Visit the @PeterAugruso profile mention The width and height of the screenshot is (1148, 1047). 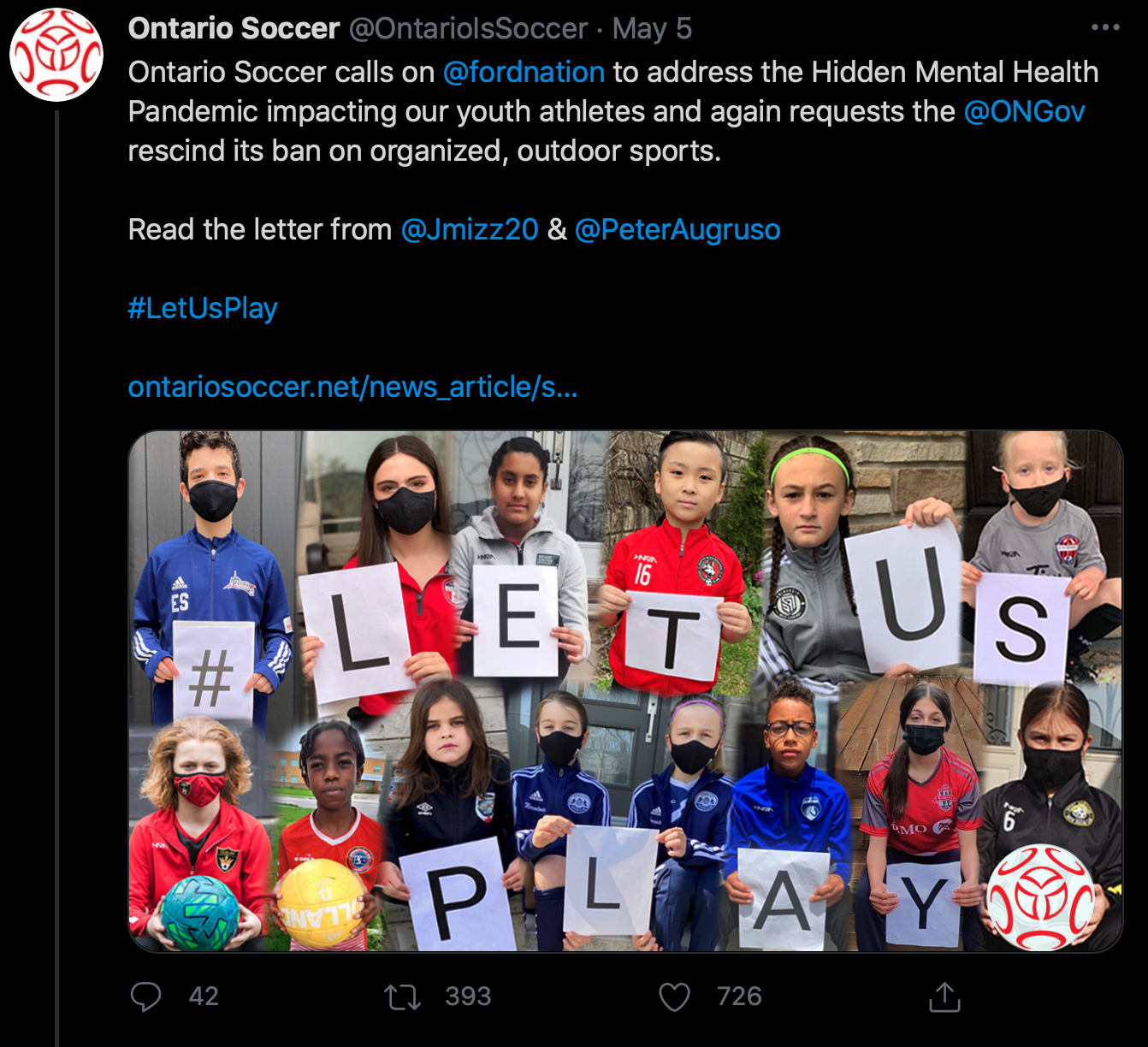pos(678,229)
